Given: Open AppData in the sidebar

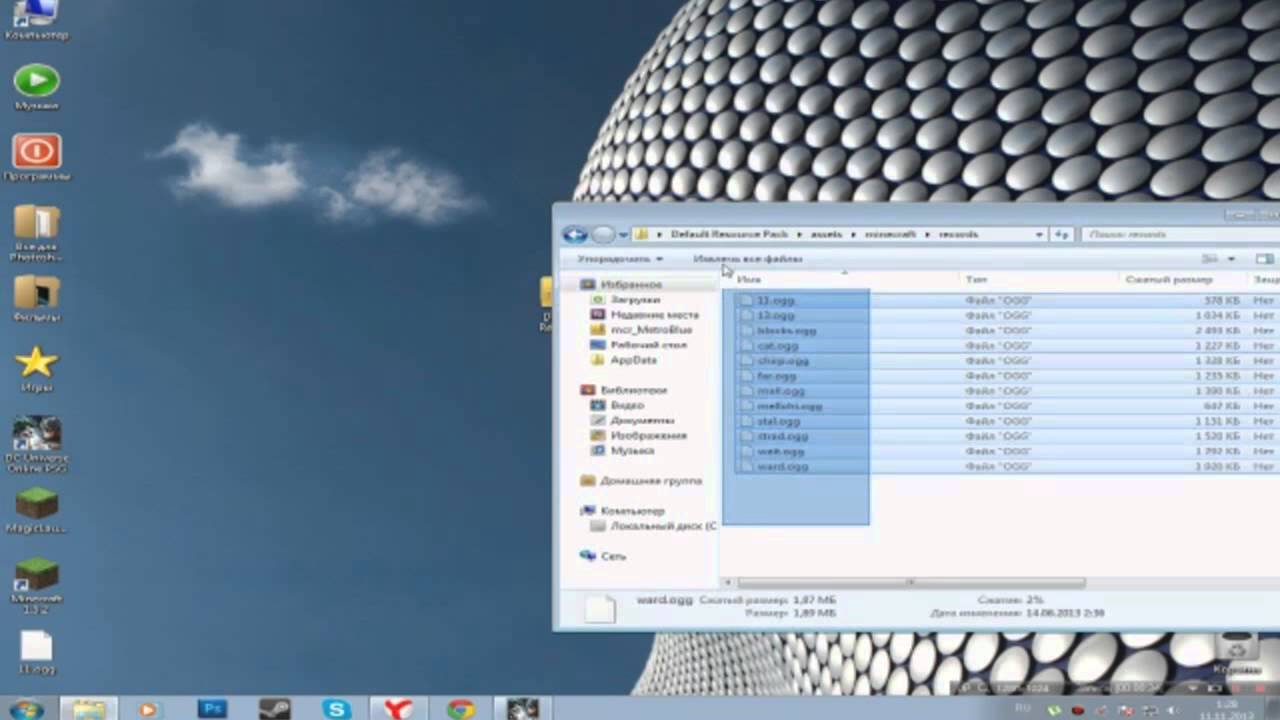Looking at the screenshot, I should coord(633,360).
